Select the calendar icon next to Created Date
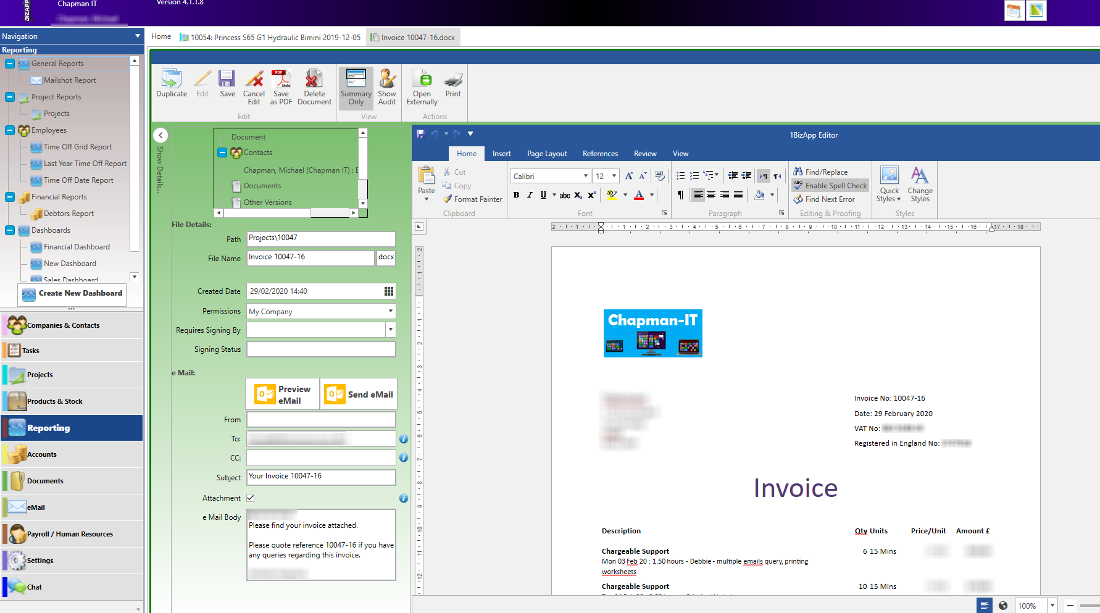 [x=389, y=291]
